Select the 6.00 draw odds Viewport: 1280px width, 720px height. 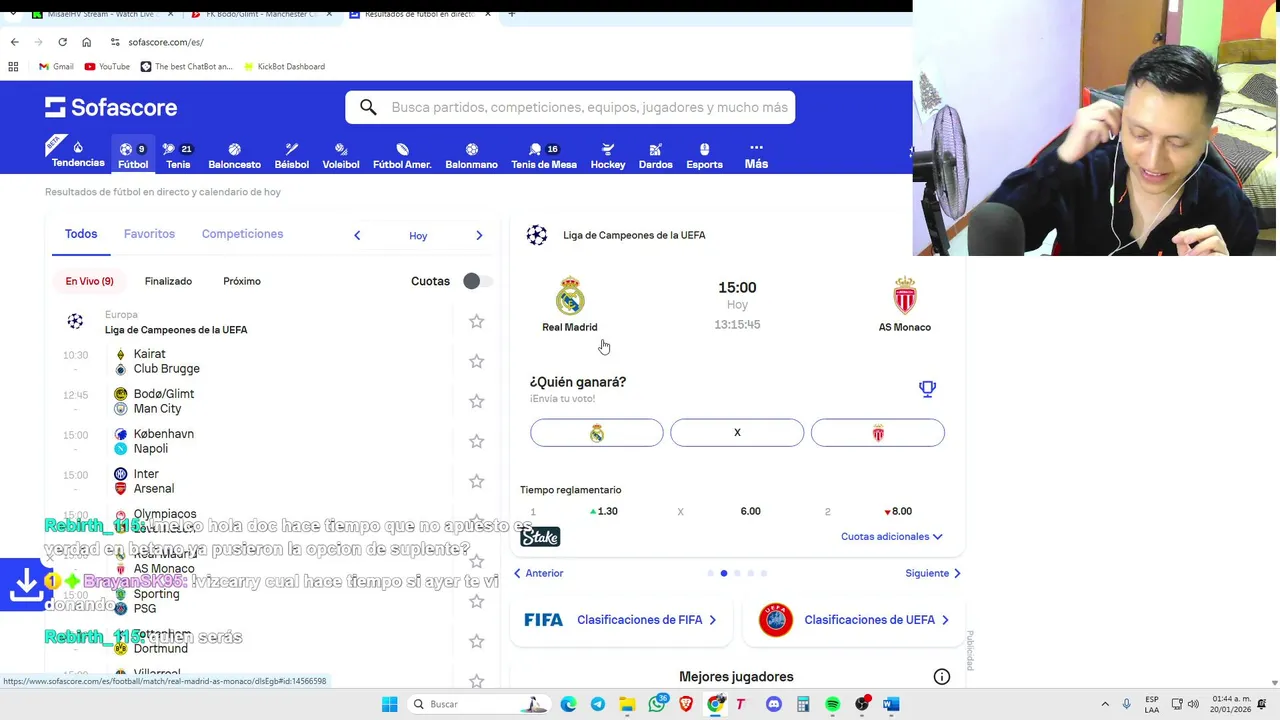(750, 511)
